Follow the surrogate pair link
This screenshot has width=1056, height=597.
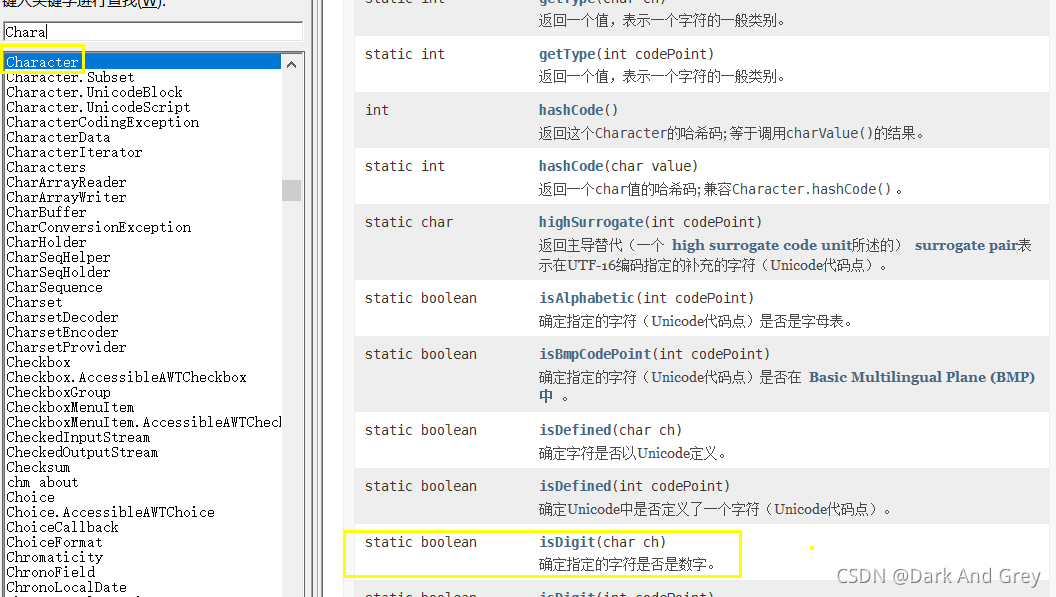(966, 245)
